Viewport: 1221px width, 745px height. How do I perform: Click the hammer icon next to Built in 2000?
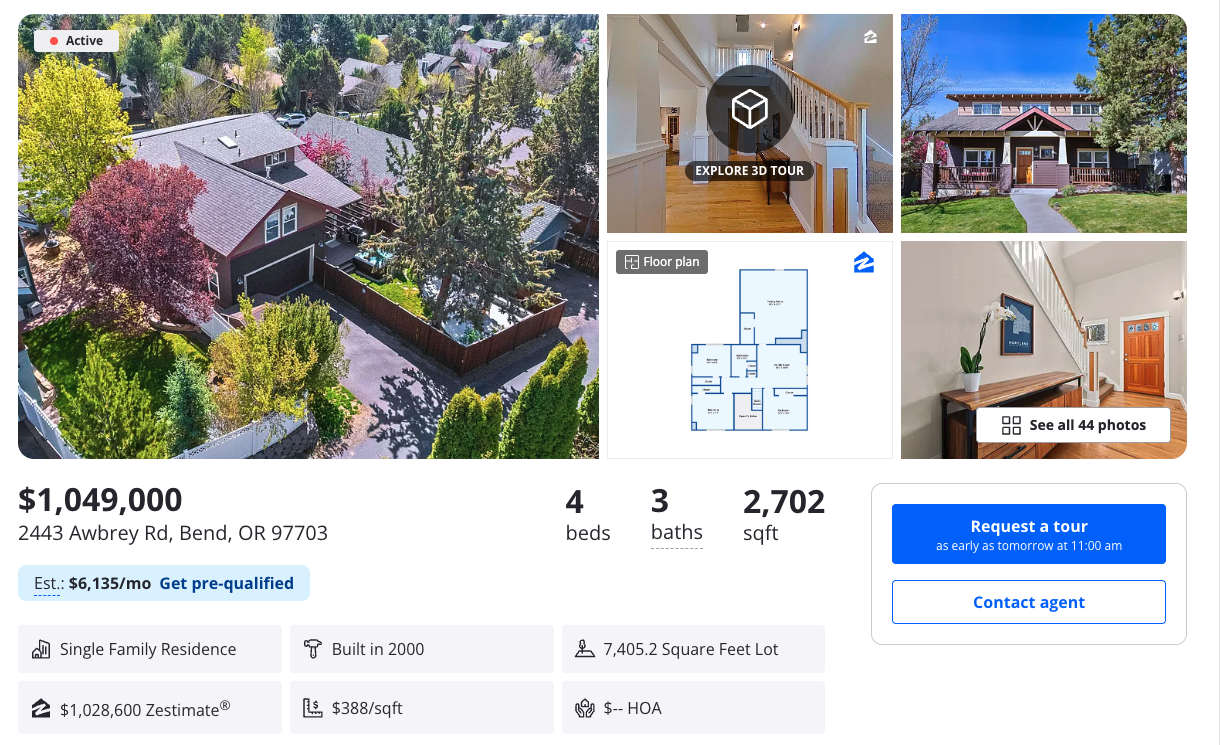313,649
